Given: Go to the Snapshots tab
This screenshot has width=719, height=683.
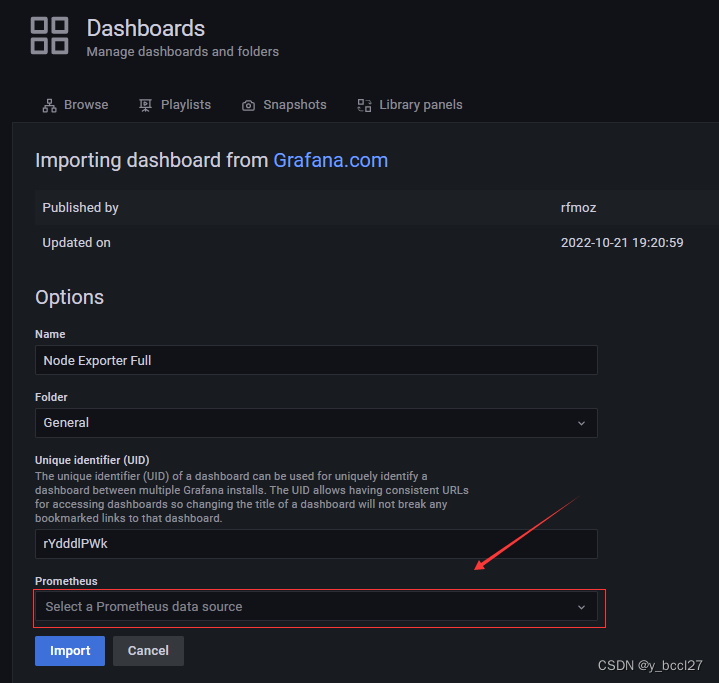Looking at the screenshot, I should [284, 105].
